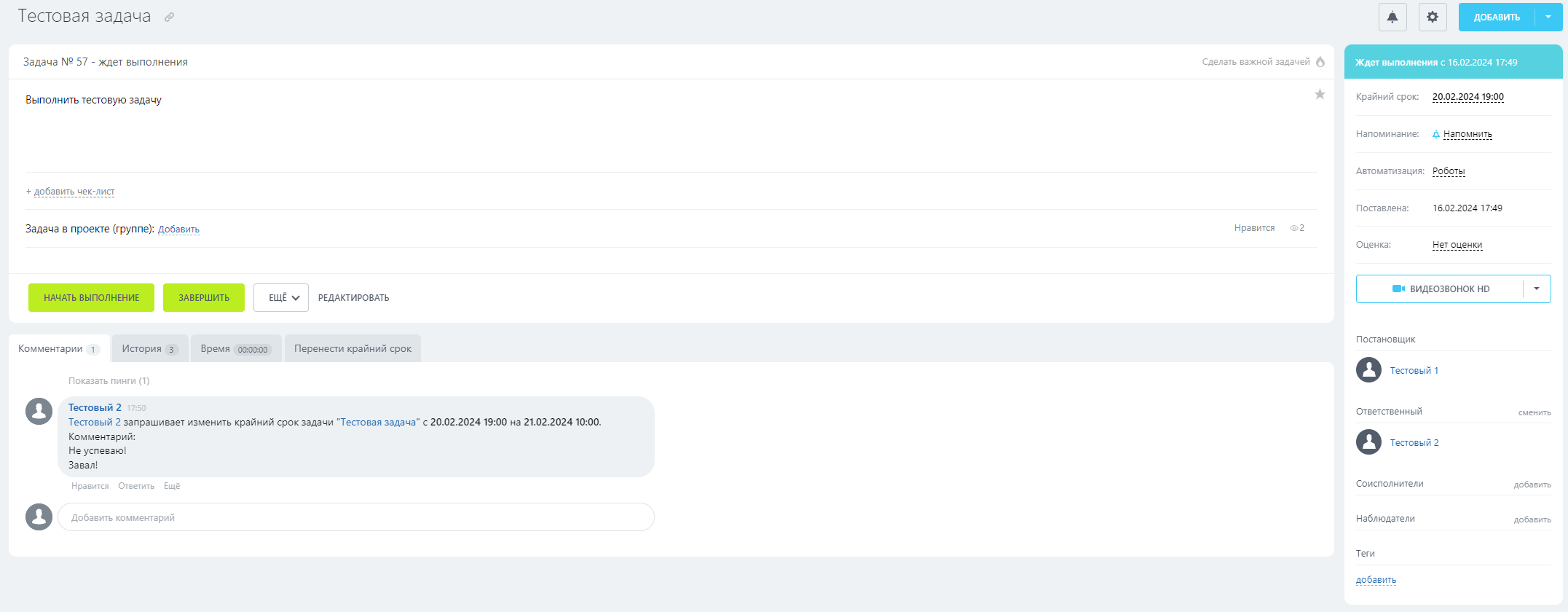Viewport: 1568px width, 612px height.
Task: Click Тестовый 2 avatar under Ответственный
Action: click(1368, 442)
